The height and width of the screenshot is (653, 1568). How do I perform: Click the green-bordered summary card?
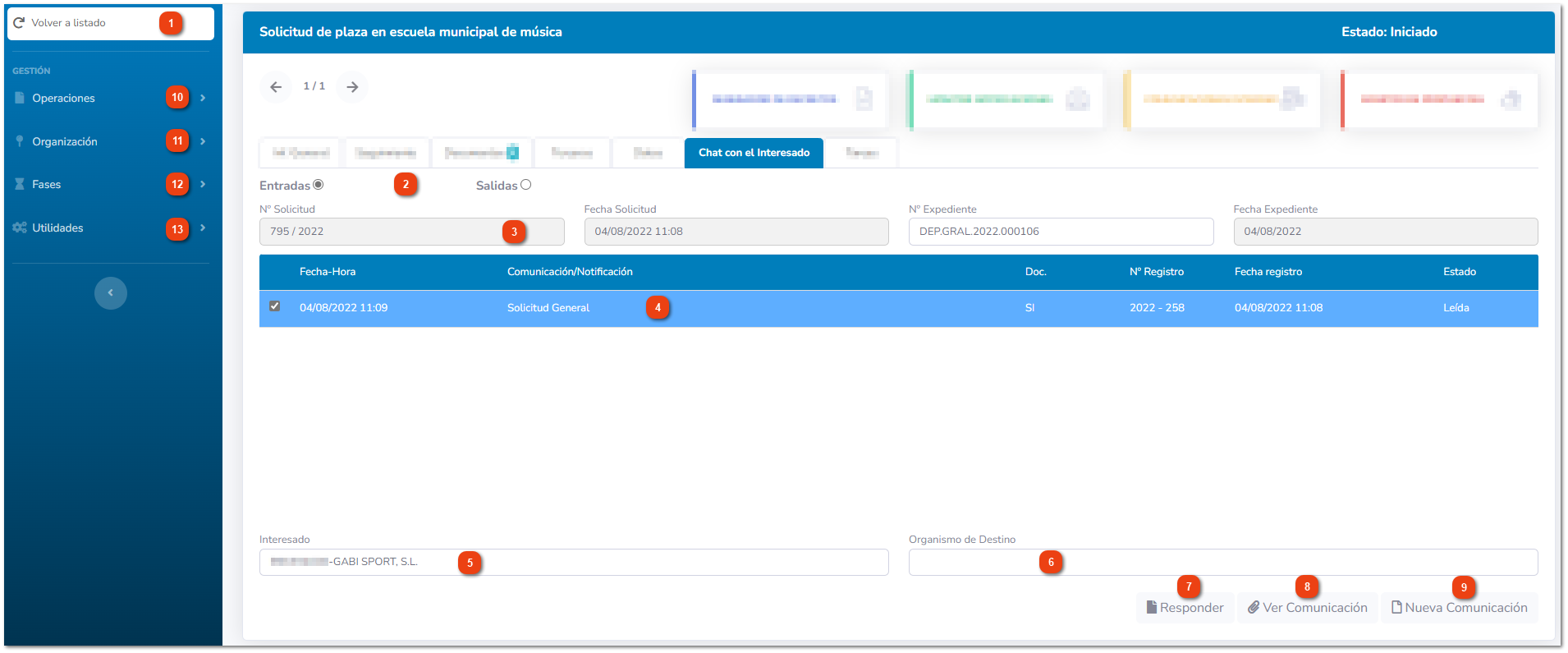coord(1005,99)
